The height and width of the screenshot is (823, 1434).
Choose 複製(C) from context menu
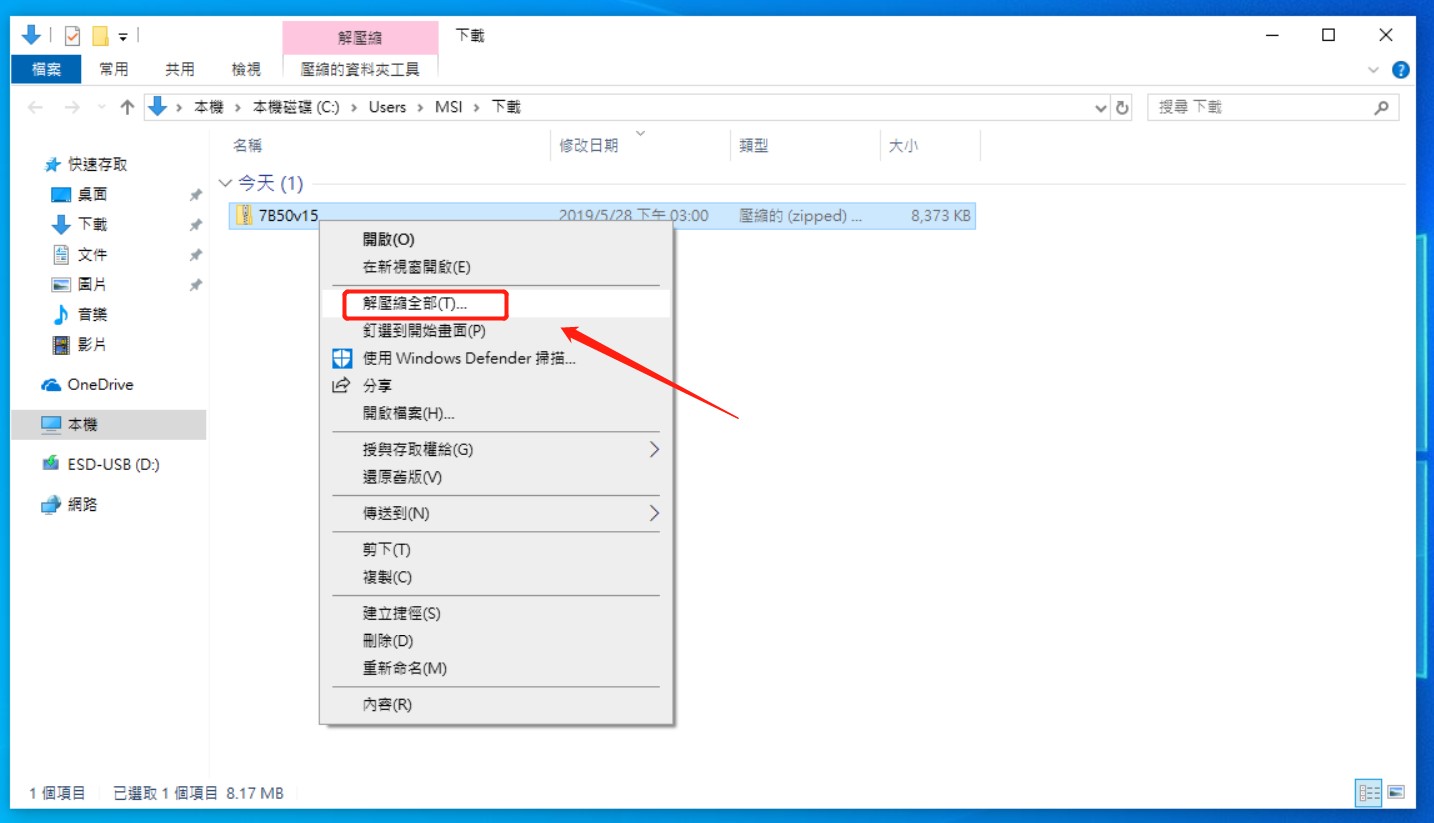click(x=495, y=577)
